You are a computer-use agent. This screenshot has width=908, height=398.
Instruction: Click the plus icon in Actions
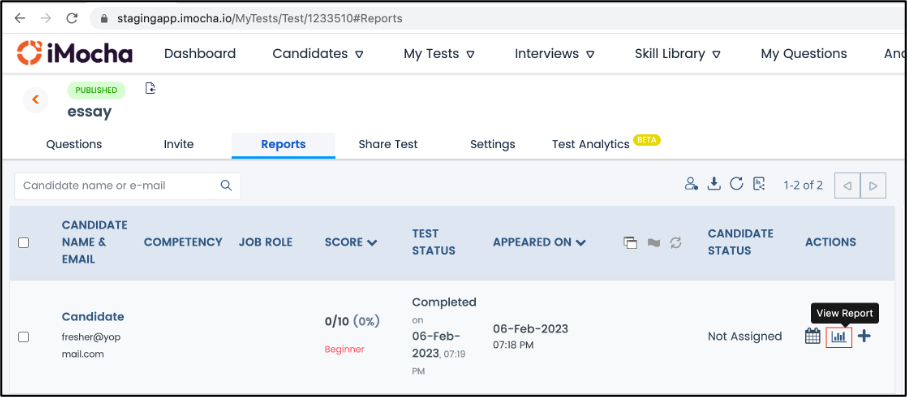(864, 336)
